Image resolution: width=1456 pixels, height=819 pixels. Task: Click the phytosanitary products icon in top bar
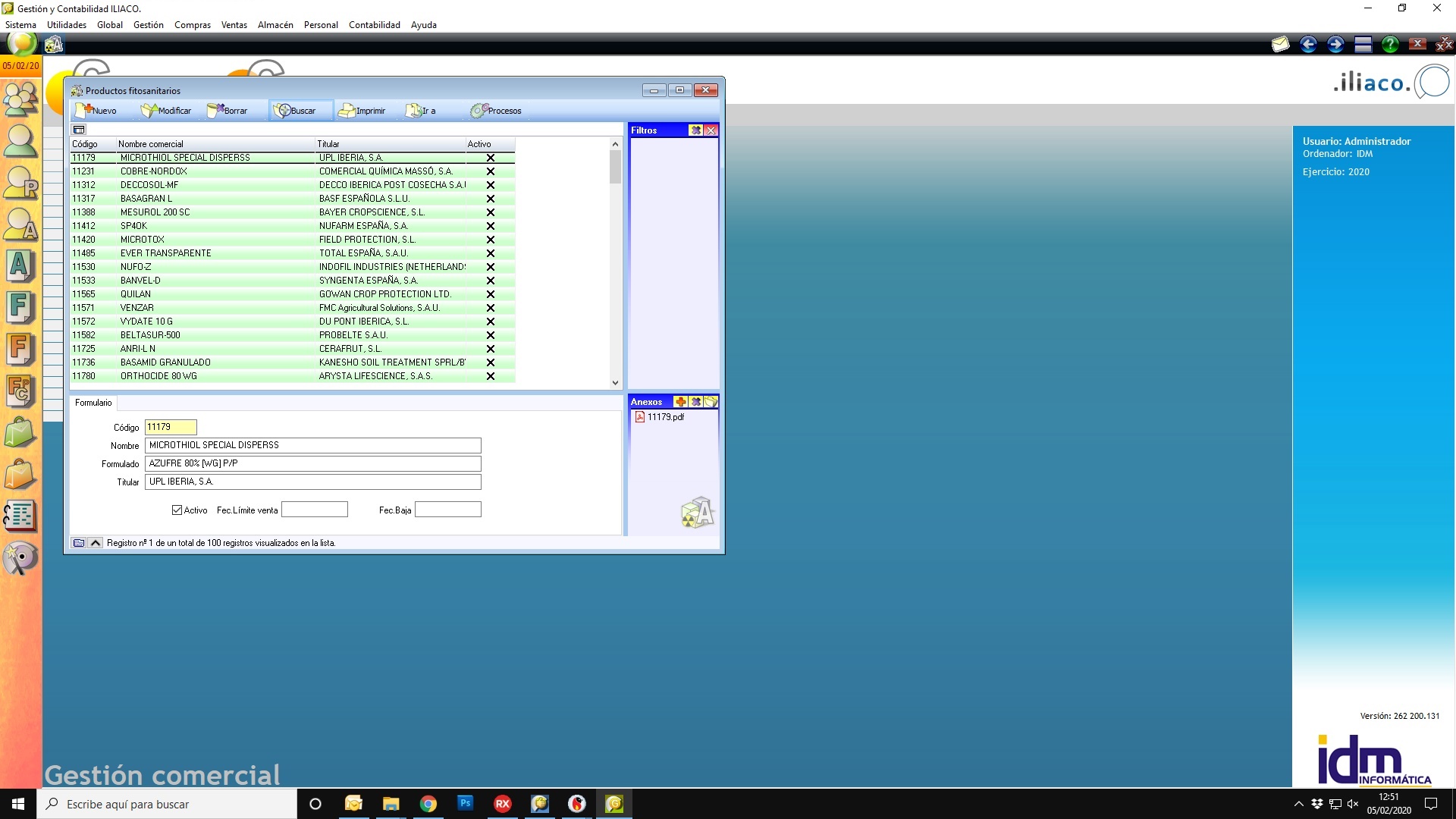click(x=54, y=45)
